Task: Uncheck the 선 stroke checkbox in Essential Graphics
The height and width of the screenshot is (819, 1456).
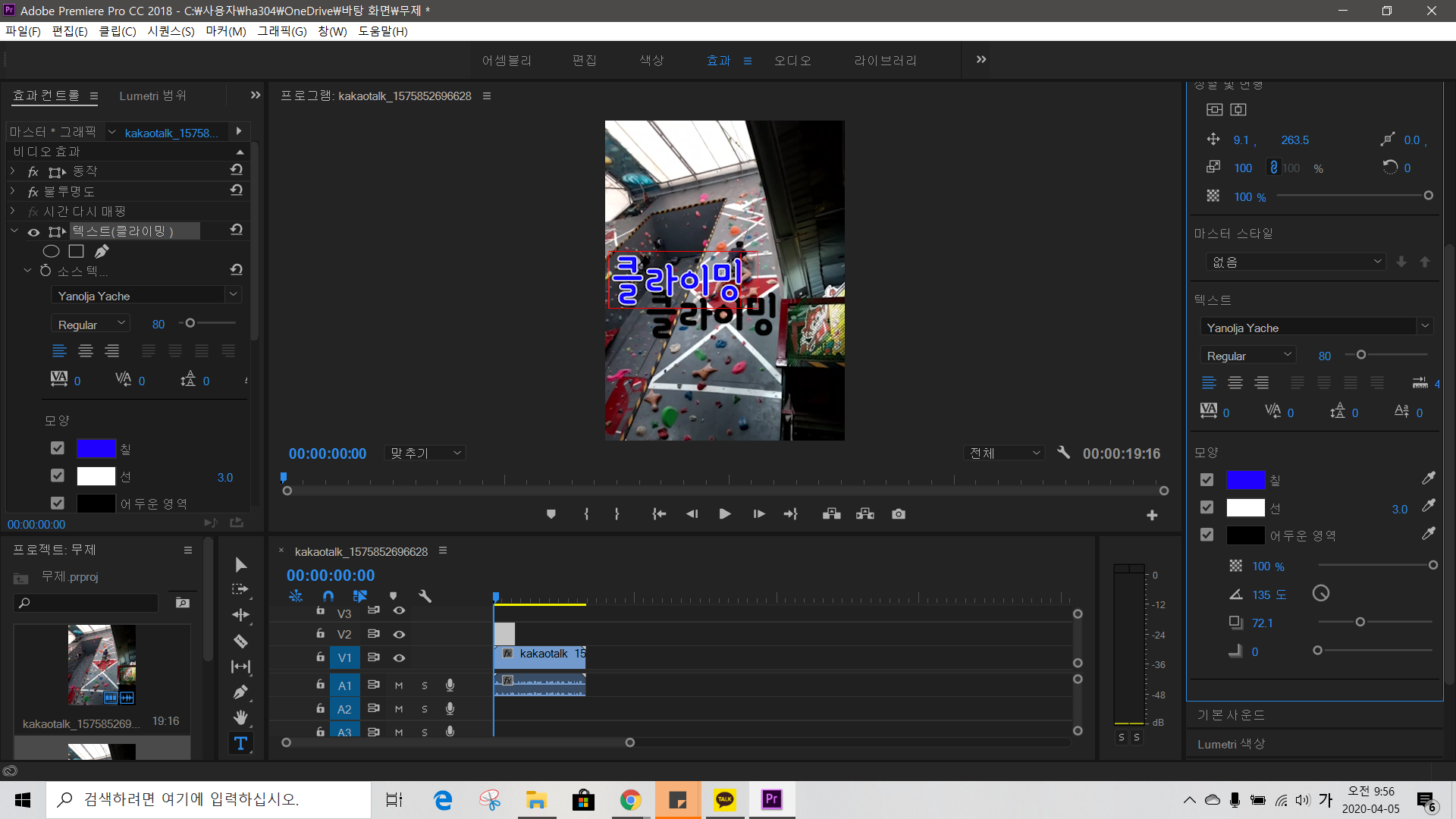Action: (x=1207, y=507)
